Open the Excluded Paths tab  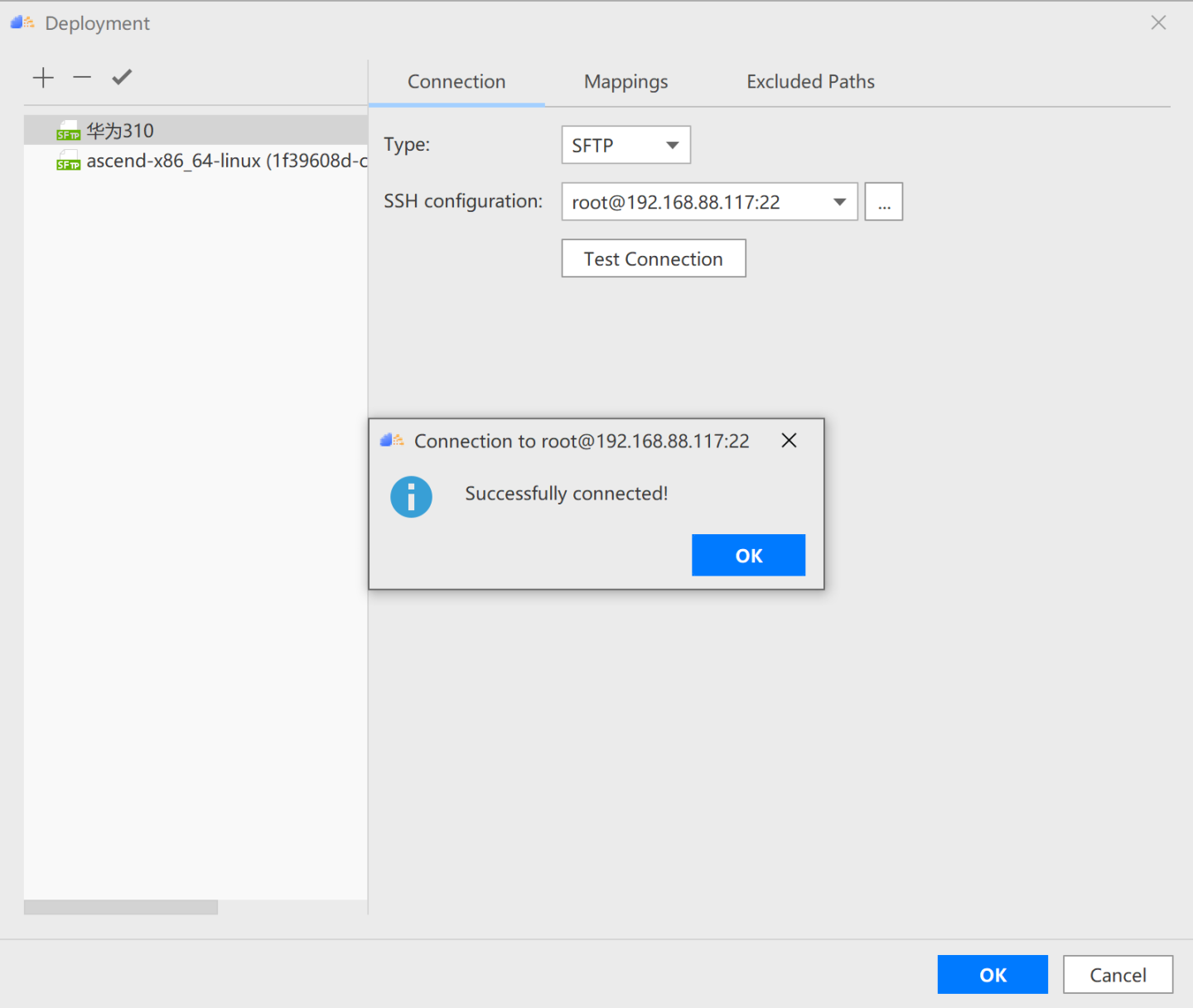pyautogui.click(x=810, y=81)
